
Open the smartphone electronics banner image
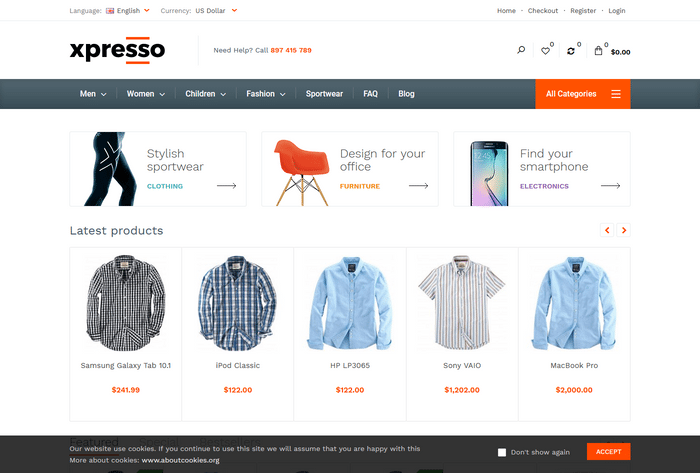pos(489,174)
